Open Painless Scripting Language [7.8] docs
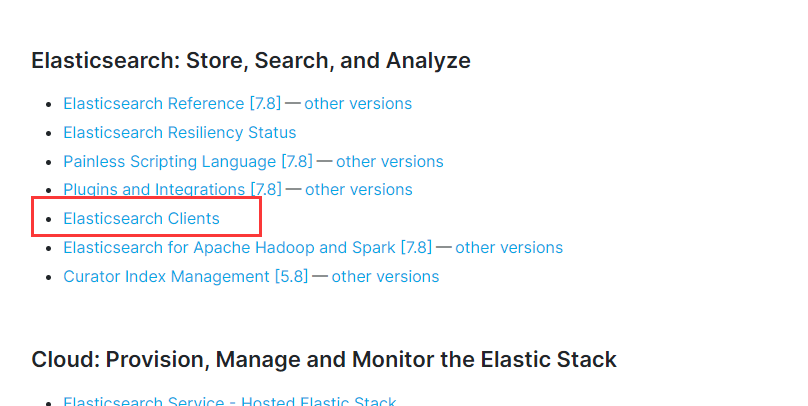The width and height of the screenshot is (808, 406). 187,161
